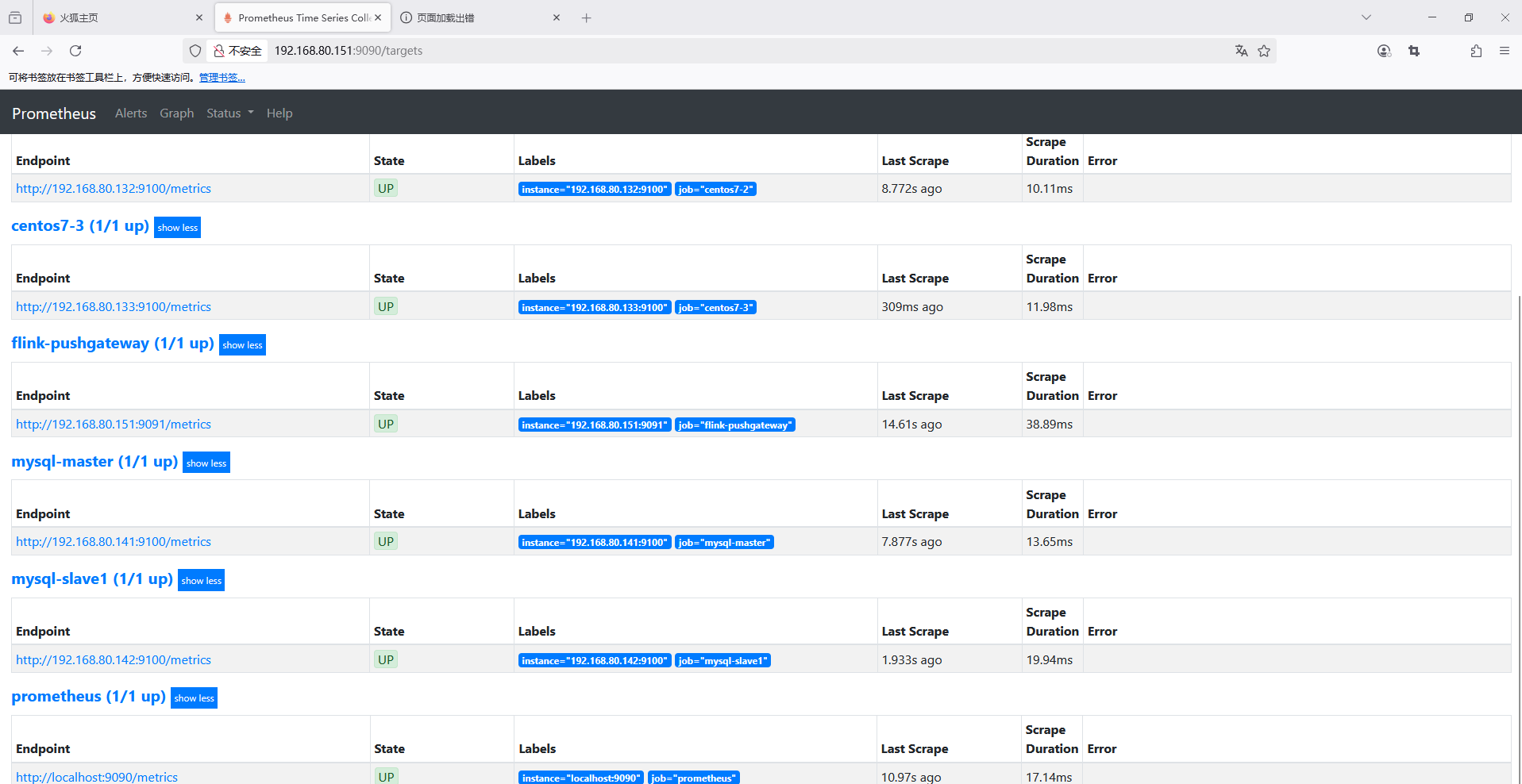
Task: Open a new browser tab
Action: coord(587,17)
